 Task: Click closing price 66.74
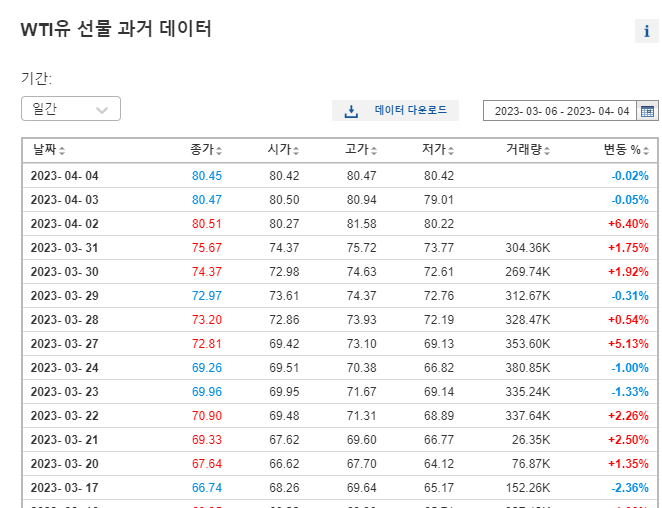point(207,489)
